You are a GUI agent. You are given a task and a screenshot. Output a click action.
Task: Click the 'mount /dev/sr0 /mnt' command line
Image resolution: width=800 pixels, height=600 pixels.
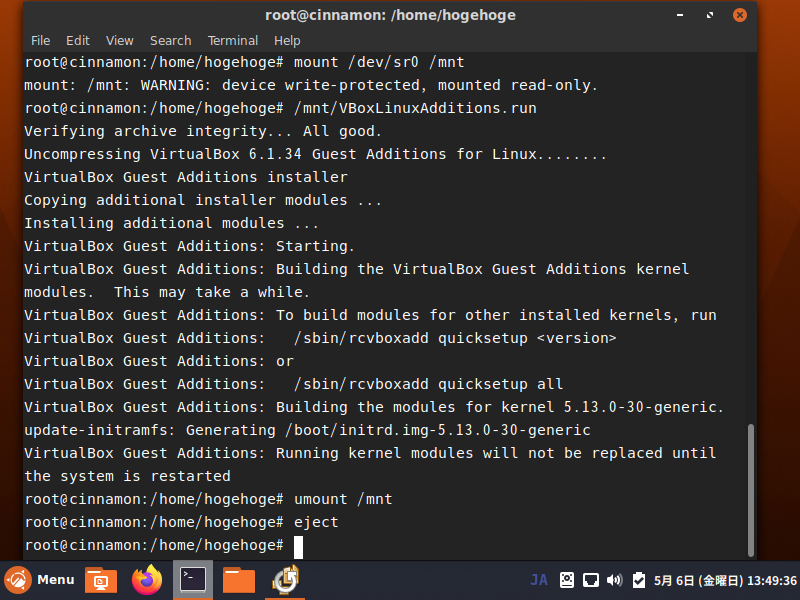tap(244, 62)
